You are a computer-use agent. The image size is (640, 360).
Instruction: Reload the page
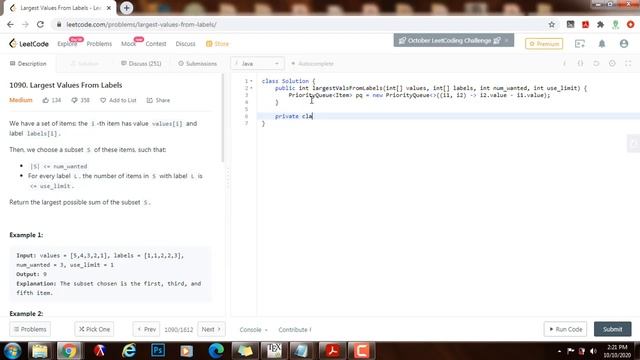(40, 24)
